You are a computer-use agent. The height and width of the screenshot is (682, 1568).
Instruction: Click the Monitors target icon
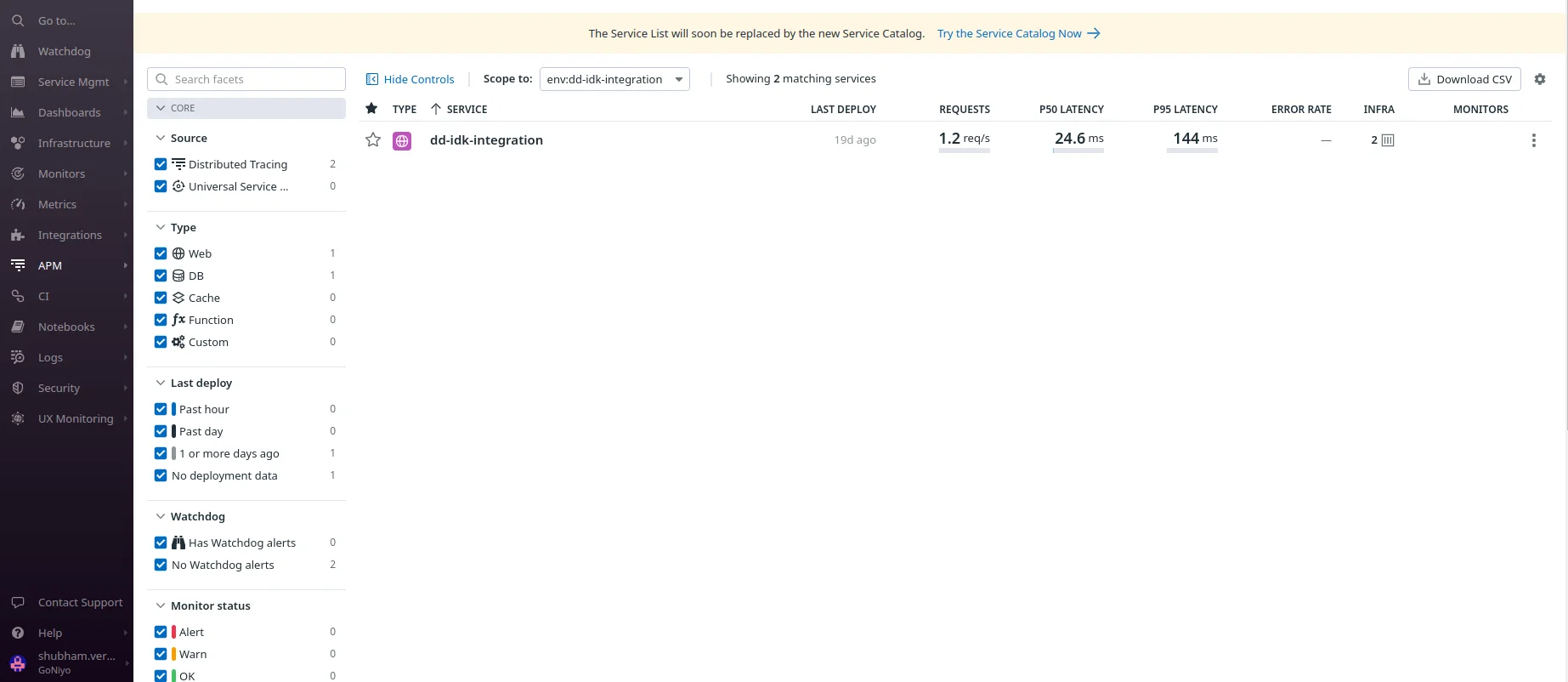18,173
